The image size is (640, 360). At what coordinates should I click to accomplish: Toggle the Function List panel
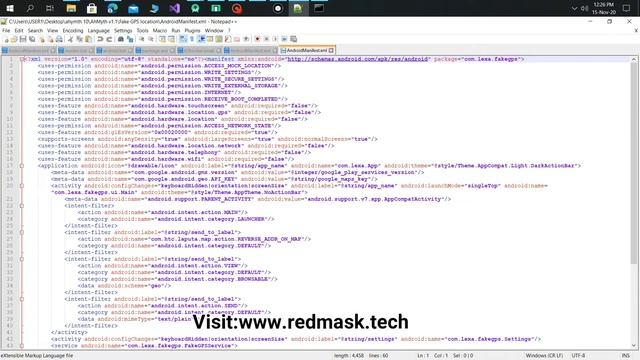pos(228,39)
